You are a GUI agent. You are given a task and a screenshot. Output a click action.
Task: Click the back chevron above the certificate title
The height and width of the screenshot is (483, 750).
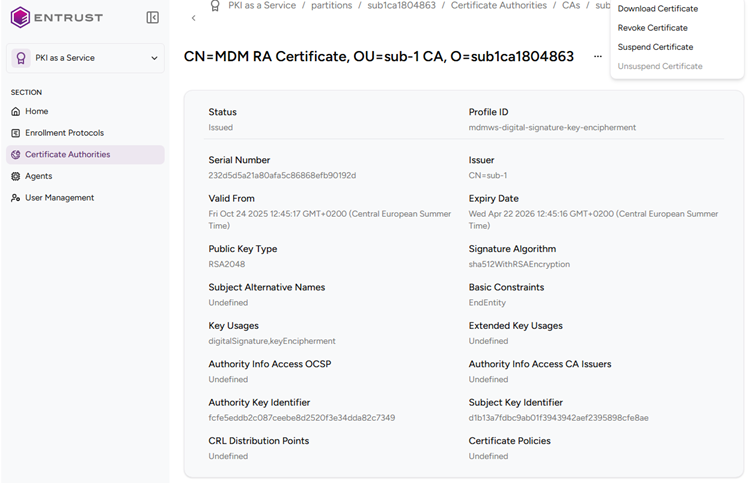pos(193,18)
